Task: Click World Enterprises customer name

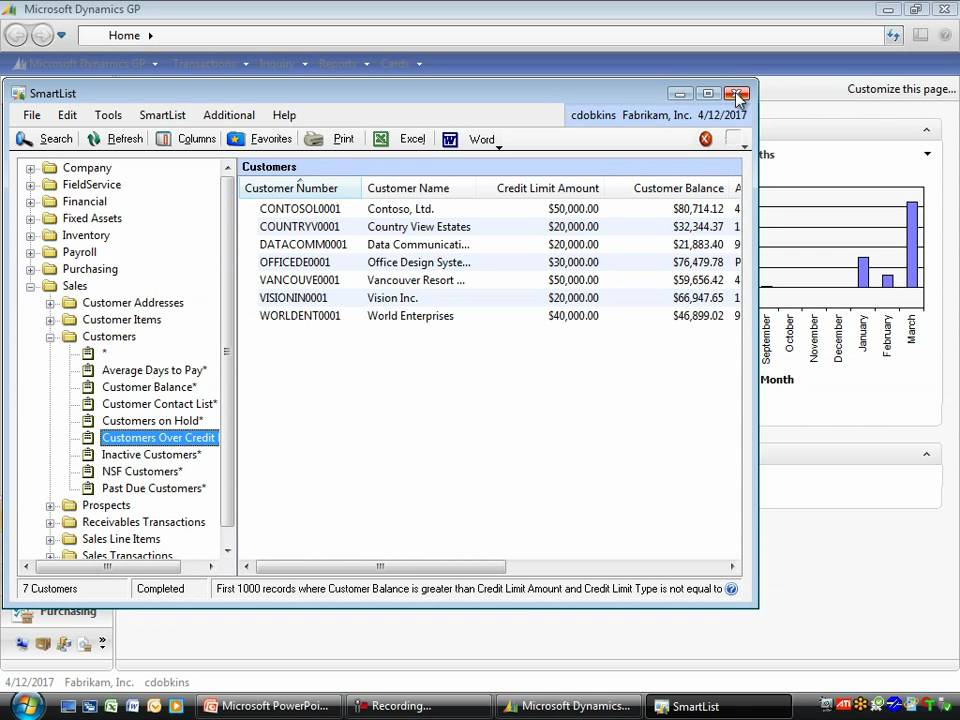Action: (410, 316)
